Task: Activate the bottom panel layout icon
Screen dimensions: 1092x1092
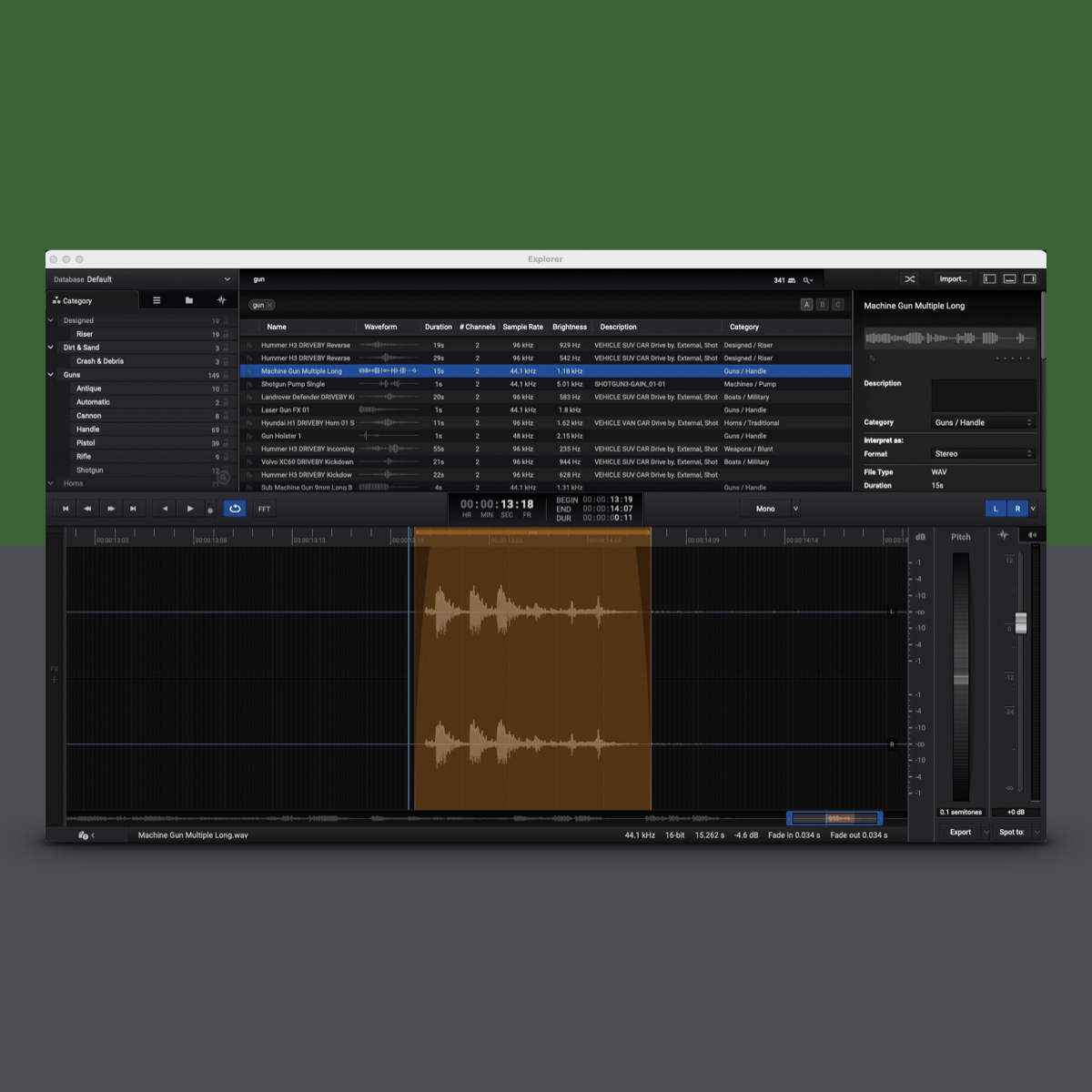Action: (1009, 278)
